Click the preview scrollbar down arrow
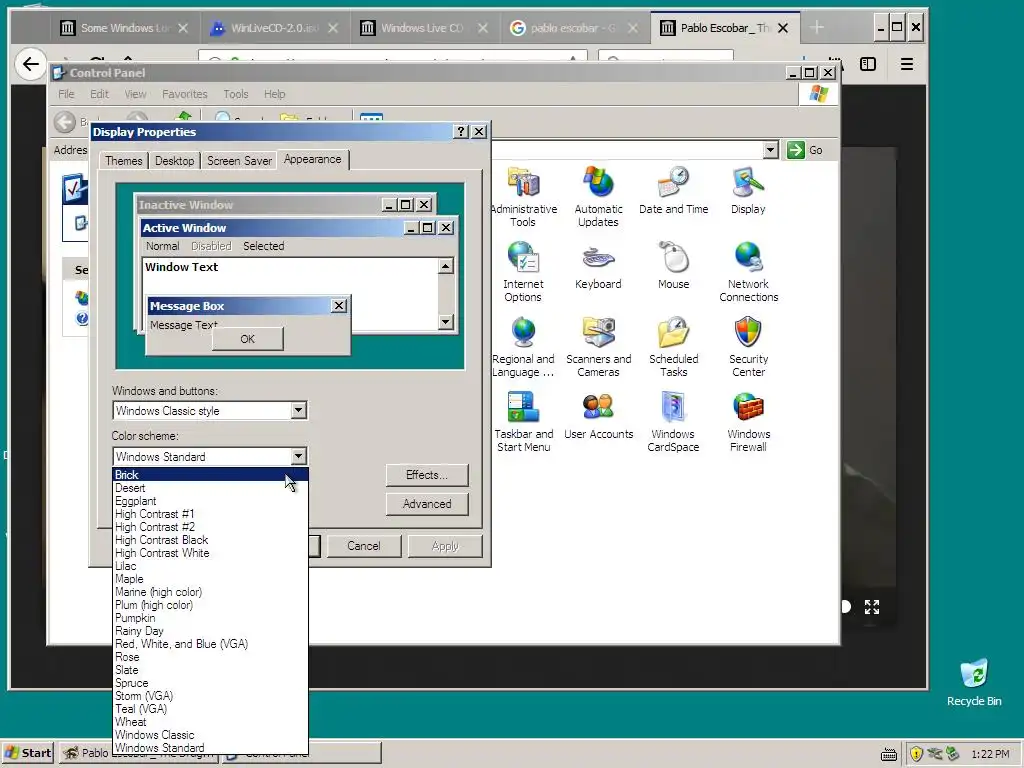The image size is (1024, 768). pos(446,321)
